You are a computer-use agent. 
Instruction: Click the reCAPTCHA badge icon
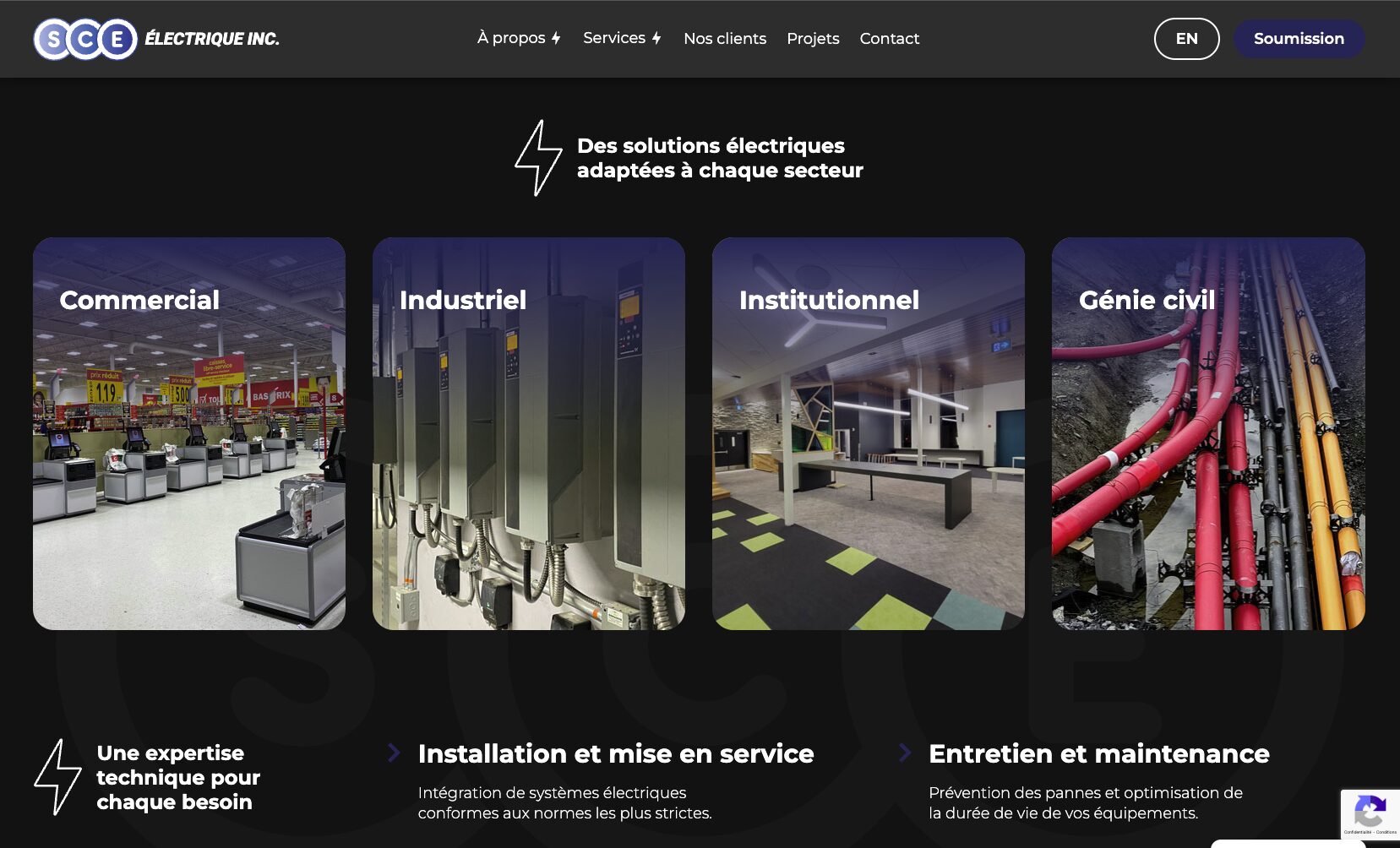tap(1369, 813)
